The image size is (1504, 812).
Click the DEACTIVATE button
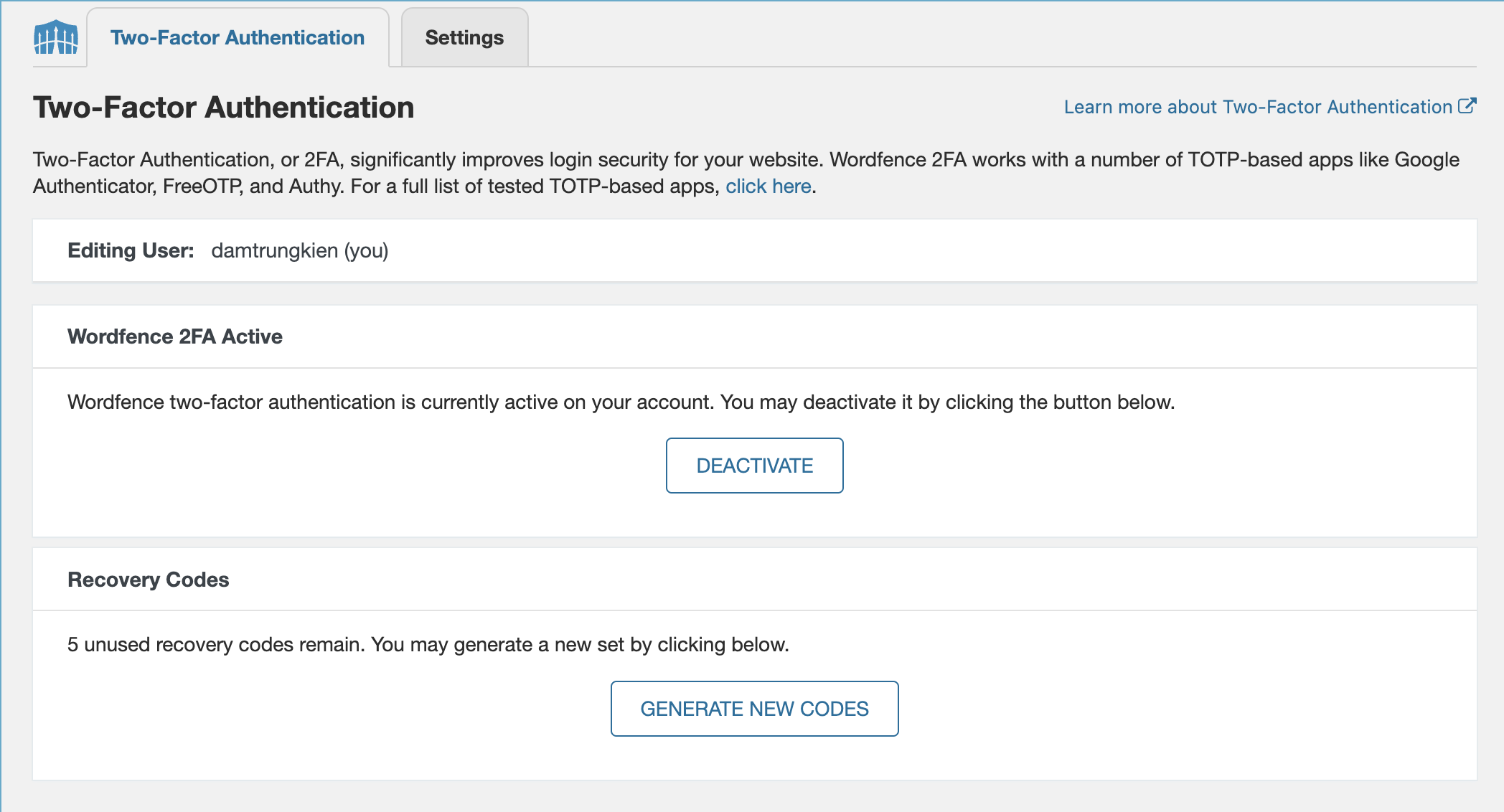(x=754, y=466)
